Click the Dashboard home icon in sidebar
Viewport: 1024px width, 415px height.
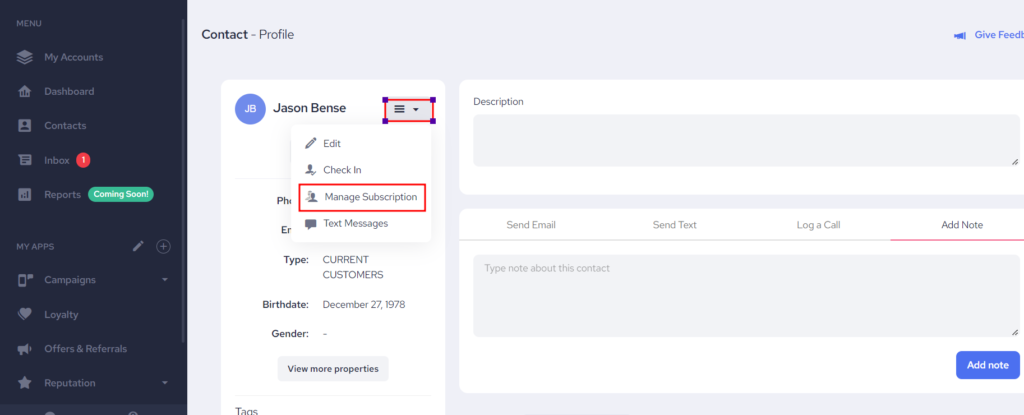[25, 92]
